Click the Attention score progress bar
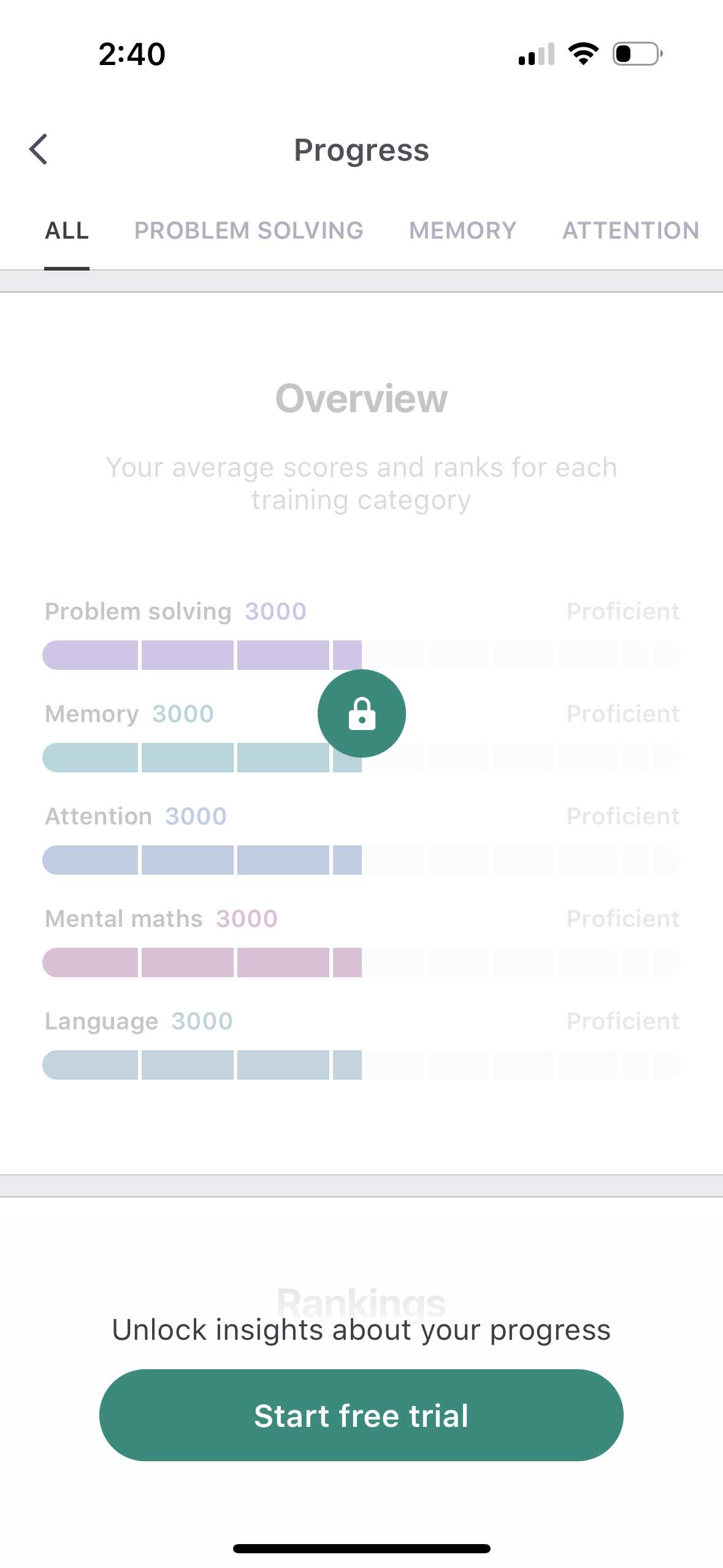Image resolution: width=723 pixels, height=1568 pixels. pos(361,860)
